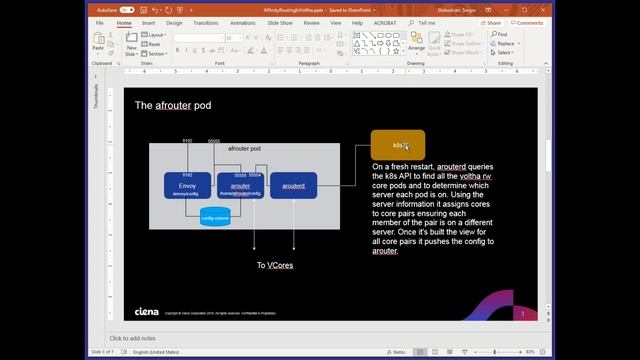640x360 pixels.
Task: Switch to Slide Sorter view icon
Action: click(435, 352)
